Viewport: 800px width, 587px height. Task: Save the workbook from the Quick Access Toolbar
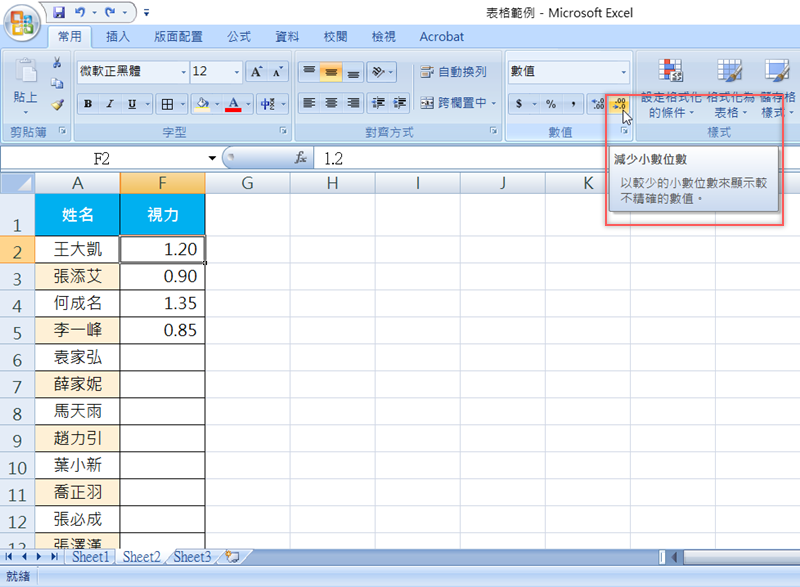pos(59,12)
